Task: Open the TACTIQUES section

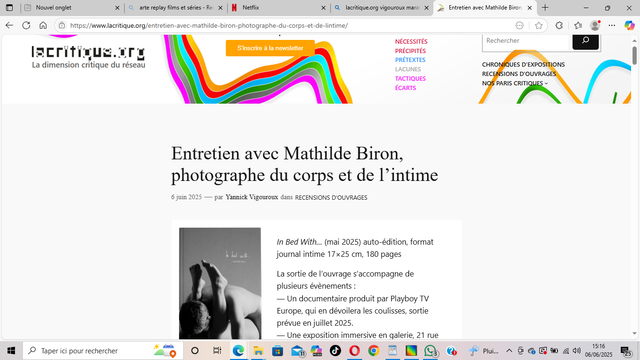Action: click(410, 79)
